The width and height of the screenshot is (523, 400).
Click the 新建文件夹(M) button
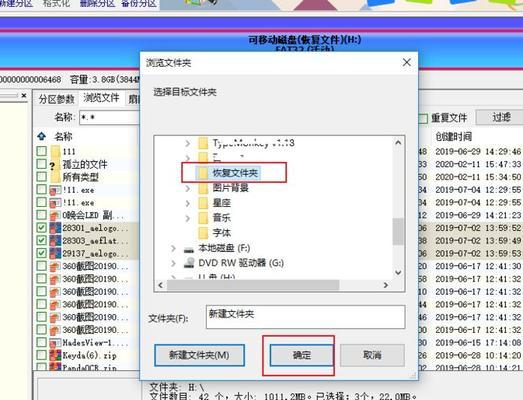[x=199, y=355]
